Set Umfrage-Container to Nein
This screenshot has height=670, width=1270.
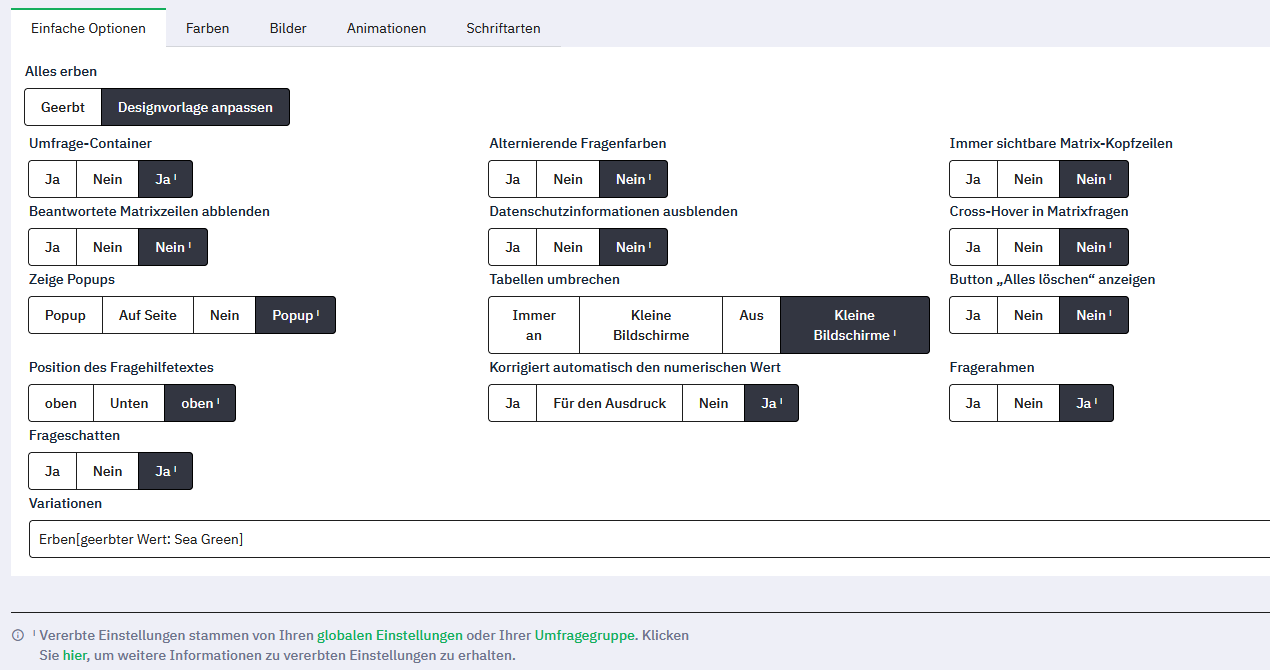(107, 179)
